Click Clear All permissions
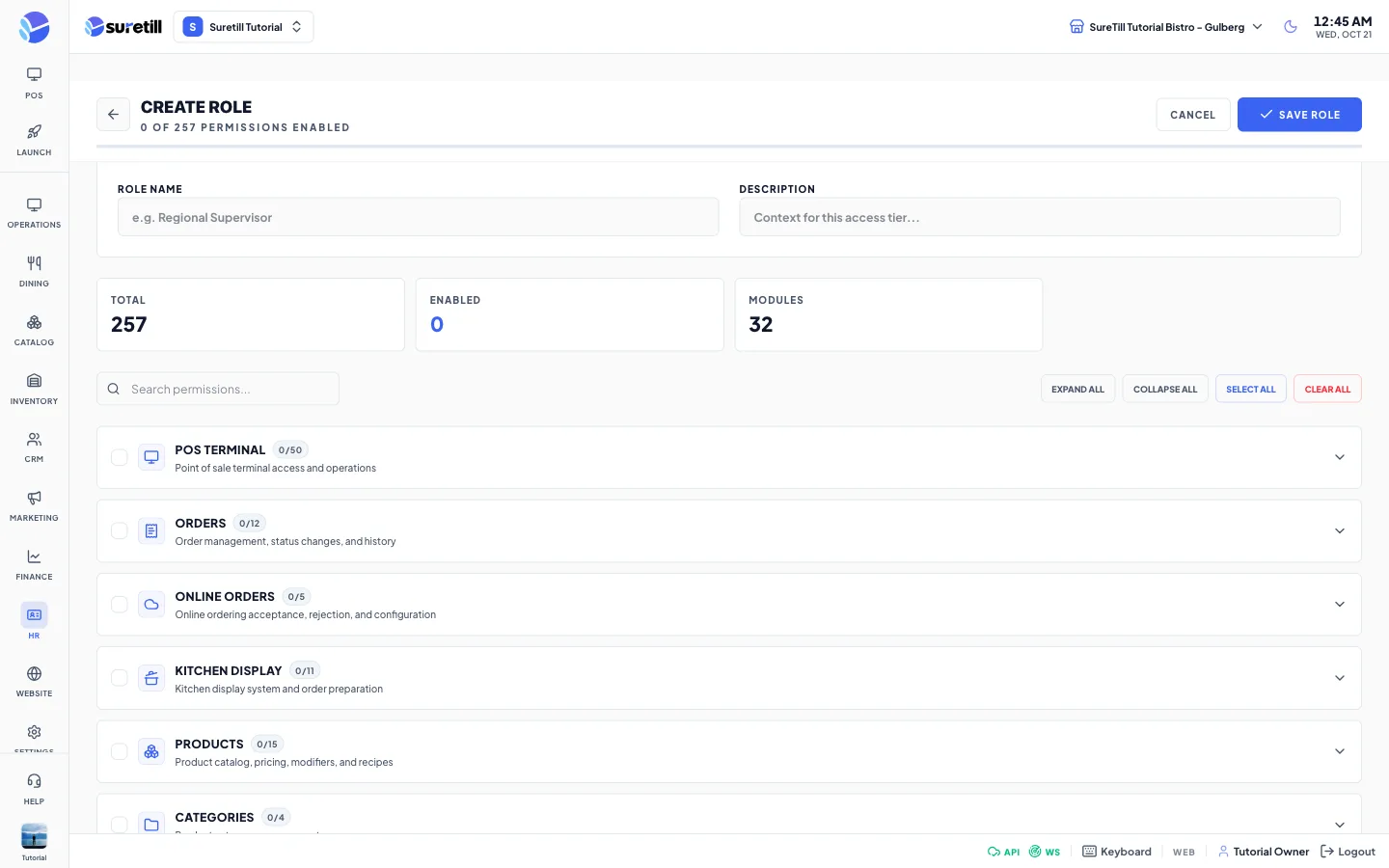Viewport: 1389px width, 868px height. coord(1327,389)
